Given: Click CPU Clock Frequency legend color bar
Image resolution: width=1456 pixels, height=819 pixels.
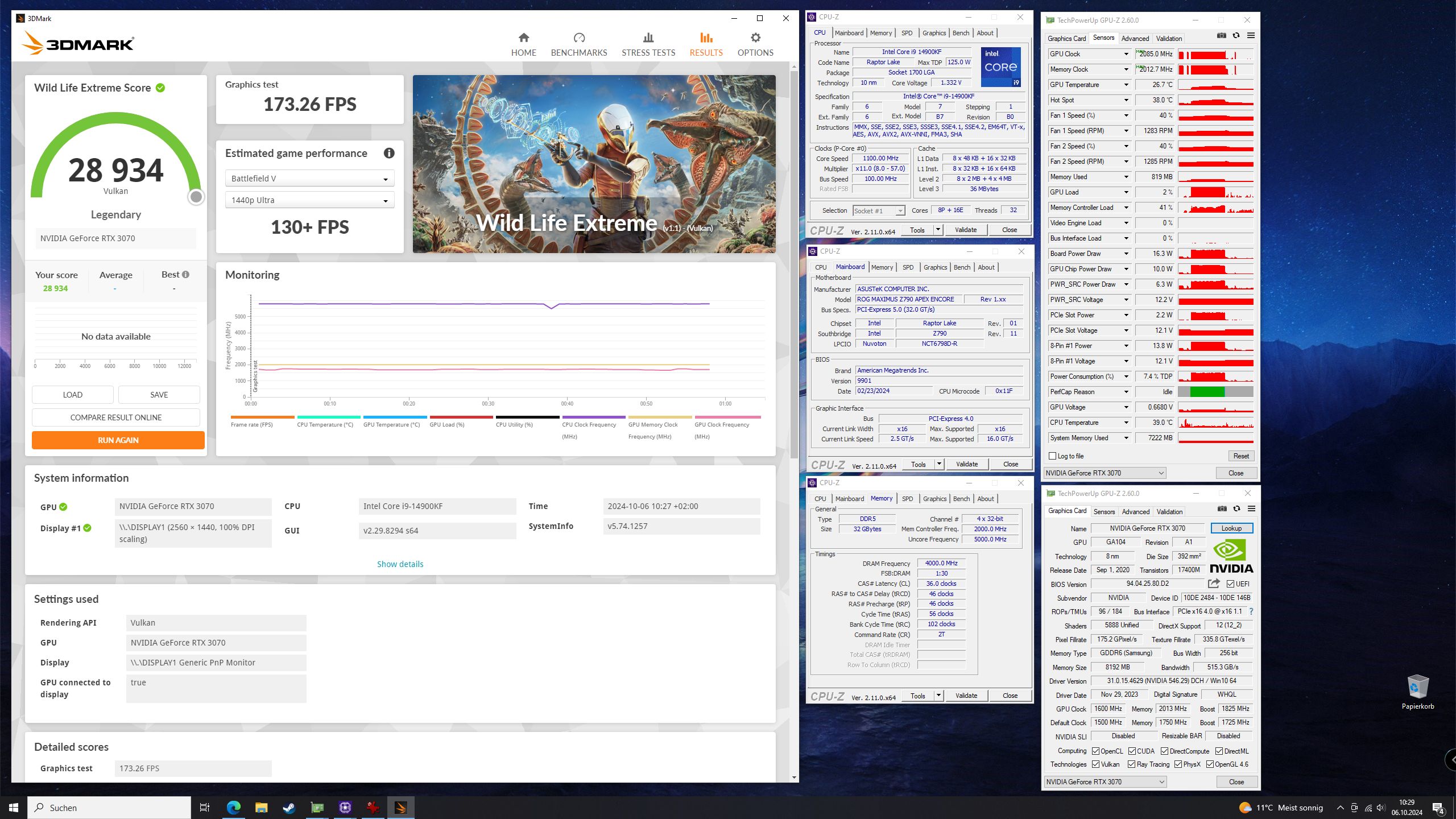Looking at the screenshot, I should click(x=593, y=417).
